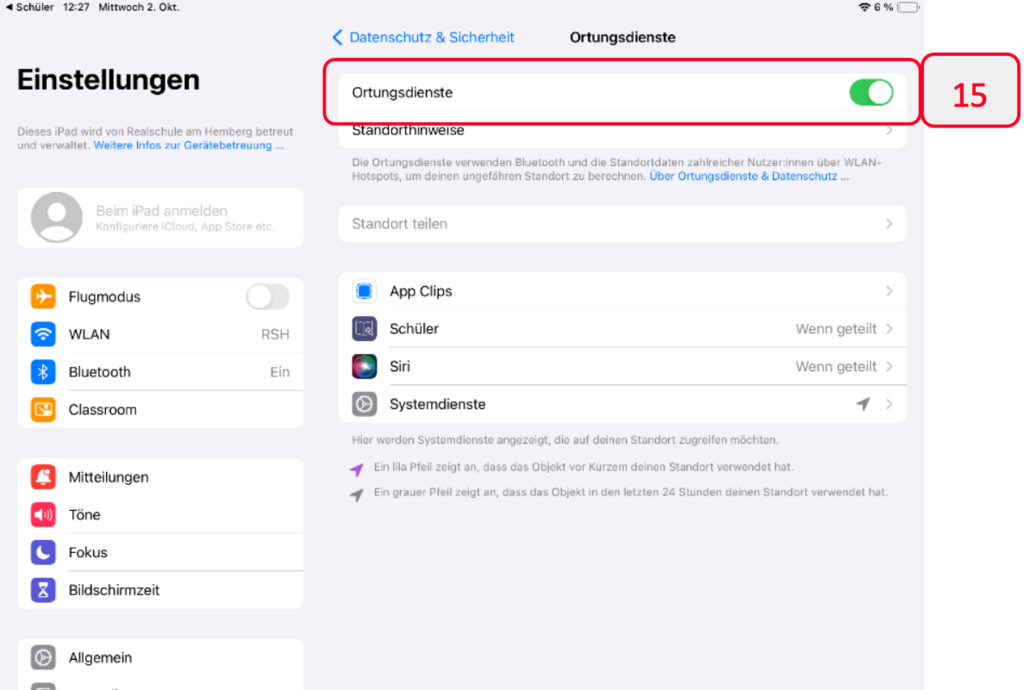Tap Beim iPad anmelden profile avatar
Screen dimensions: 1024x690
57,217
